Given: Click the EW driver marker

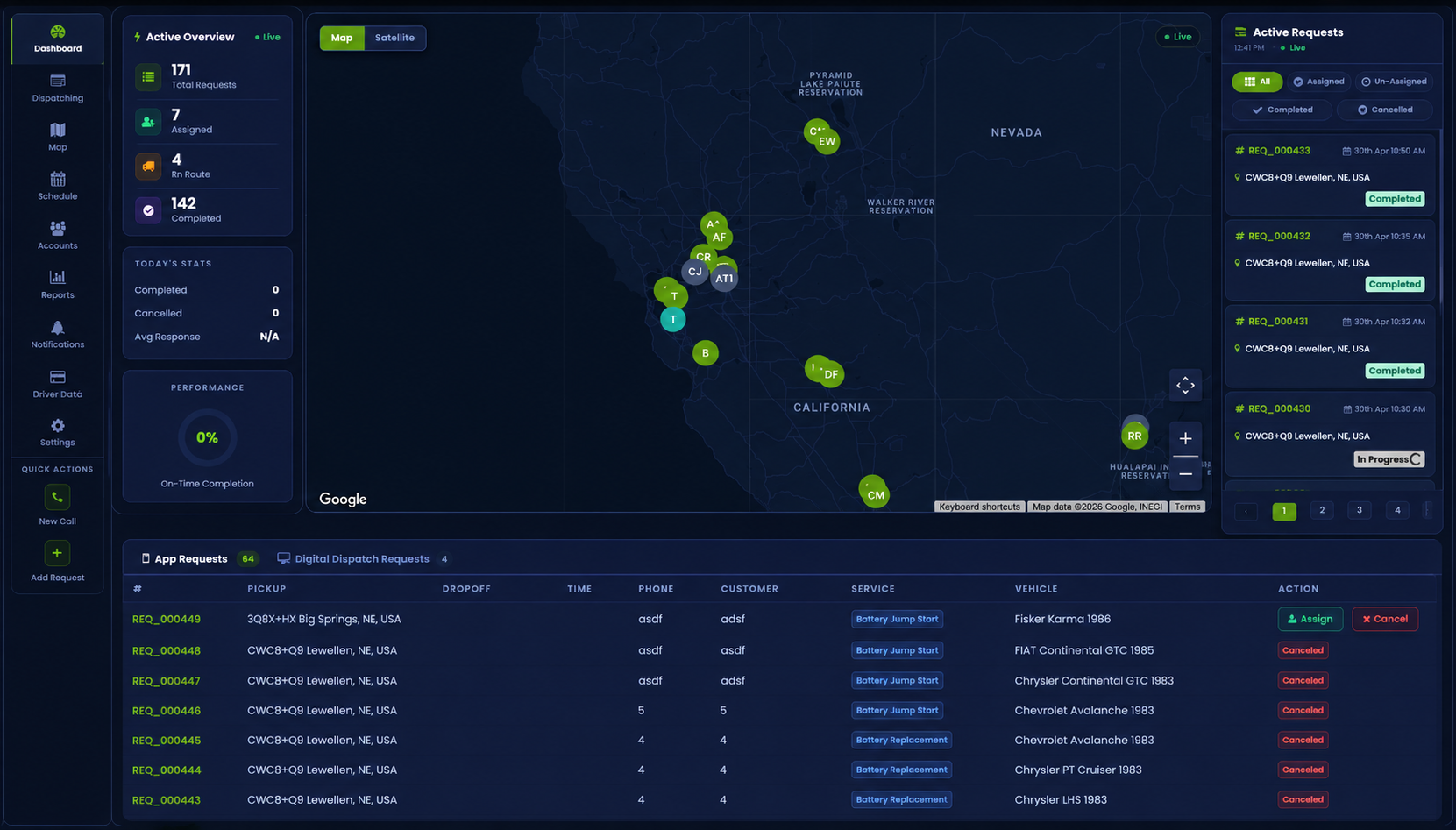Looking at the screenshot, I should [827, 141].
